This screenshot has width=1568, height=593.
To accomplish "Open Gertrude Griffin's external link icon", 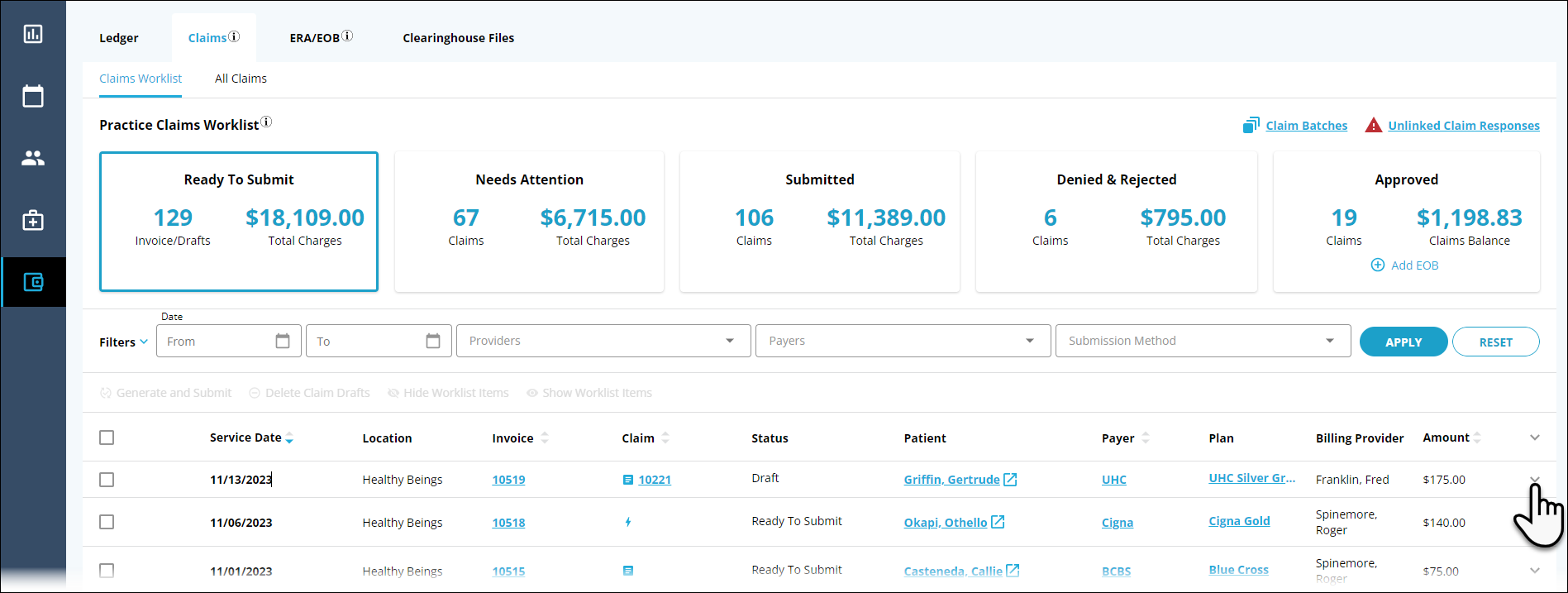I will (x=1010, y=480).
